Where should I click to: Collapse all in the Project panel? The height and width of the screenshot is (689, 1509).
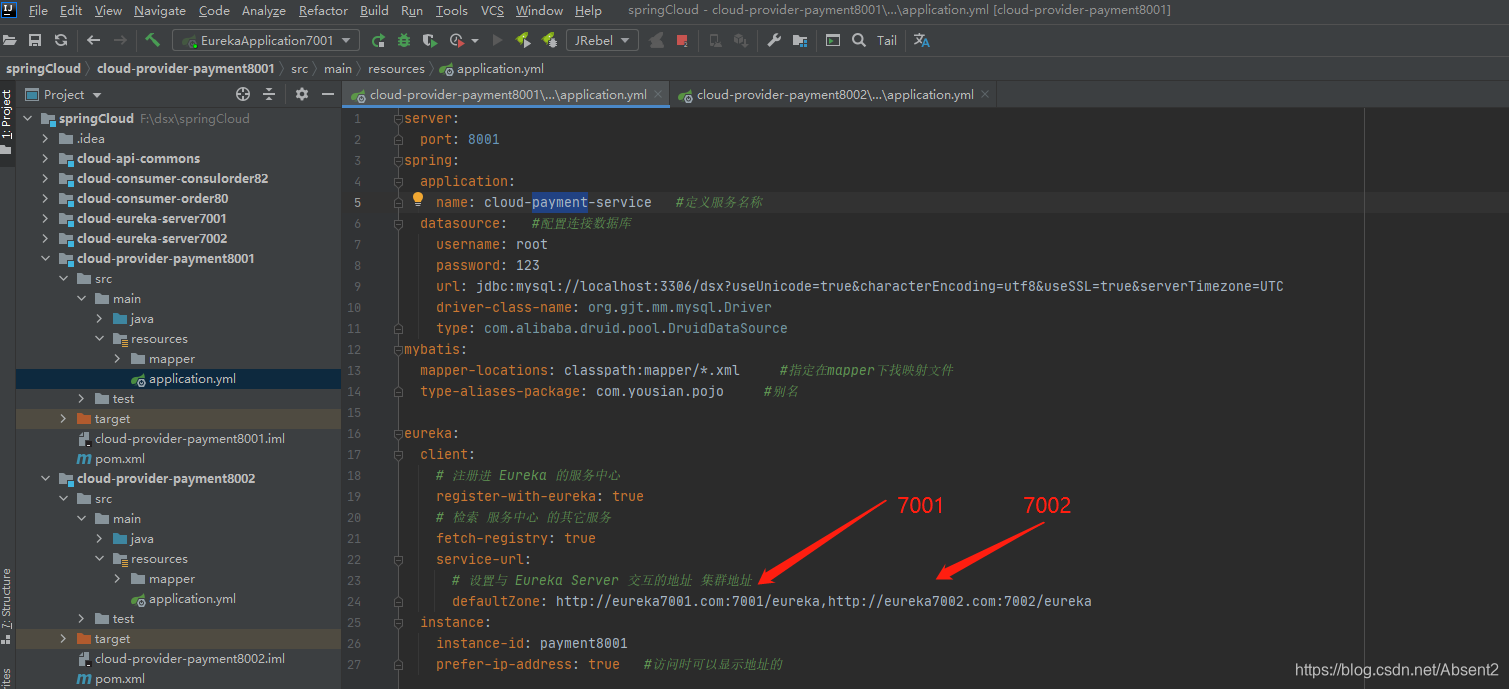pyautogui.click(x=269, y=94)
